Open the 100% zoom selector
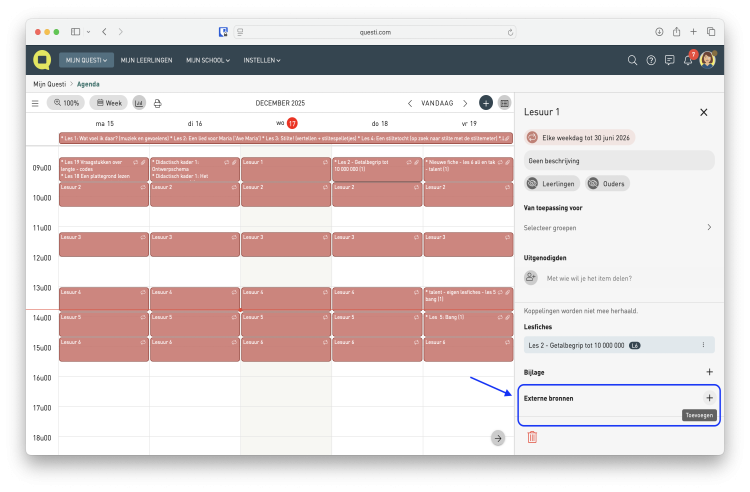Screen dimensions: 750x492 click(66, 103)
